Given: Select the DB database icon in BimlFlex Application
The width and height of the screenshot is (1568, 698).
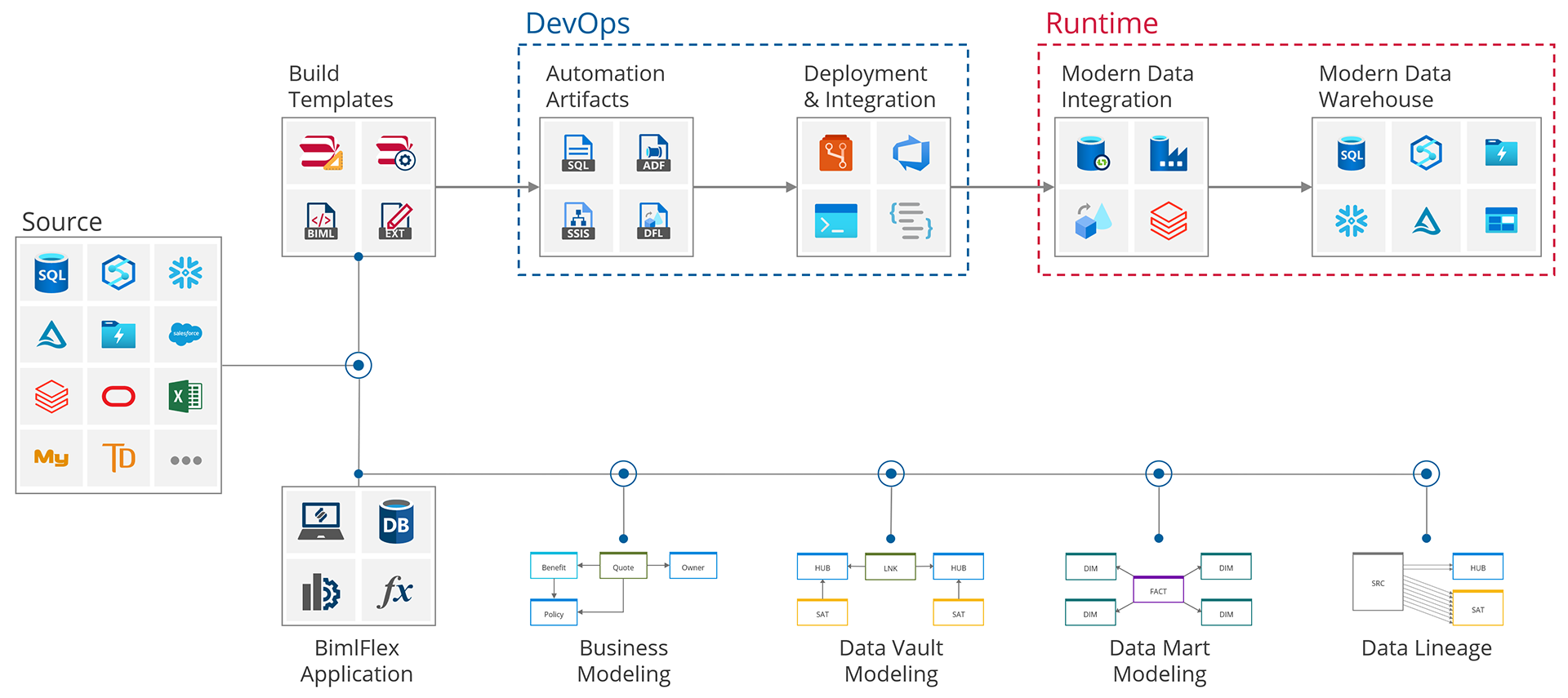Looking at the screenshot, I should [x=396, y=522].
